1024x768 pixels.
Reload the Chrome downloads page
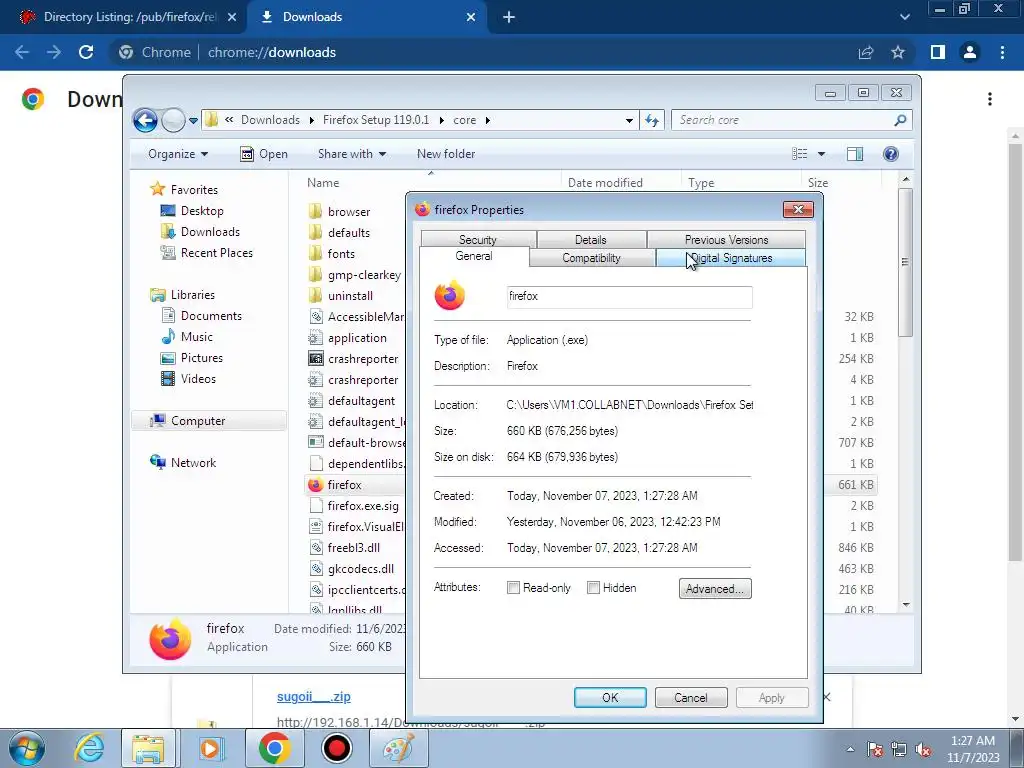(86, 52)
